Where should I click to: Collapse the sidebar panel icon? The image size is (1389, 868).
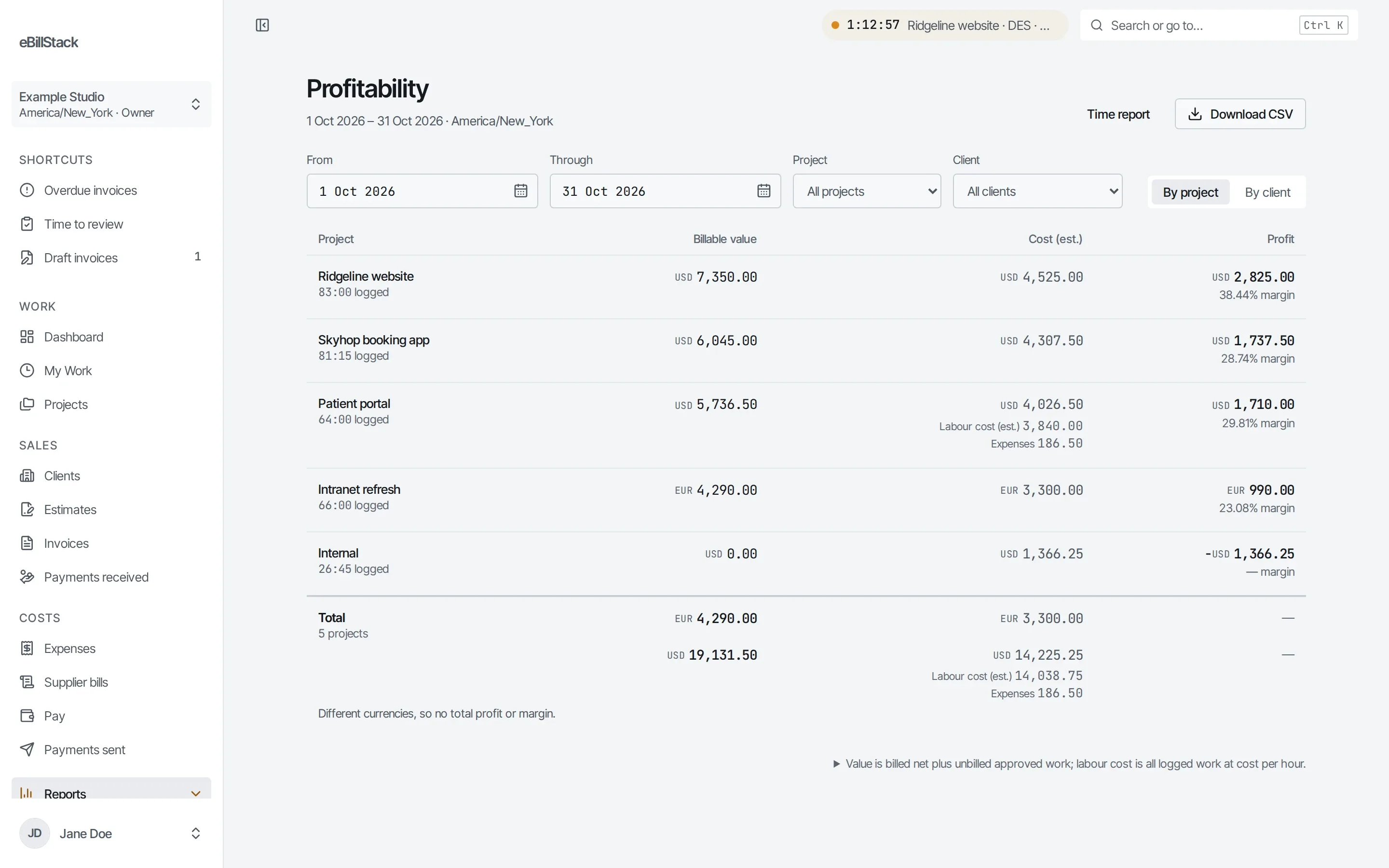[x=262, y=25]
